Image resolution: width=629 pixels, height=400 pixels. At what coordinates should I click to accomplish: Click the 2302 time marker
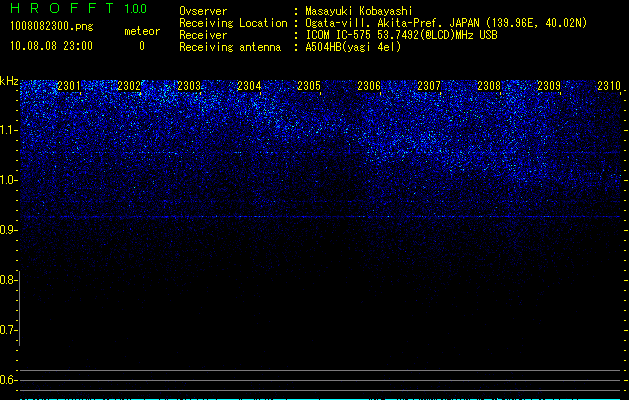129,86
